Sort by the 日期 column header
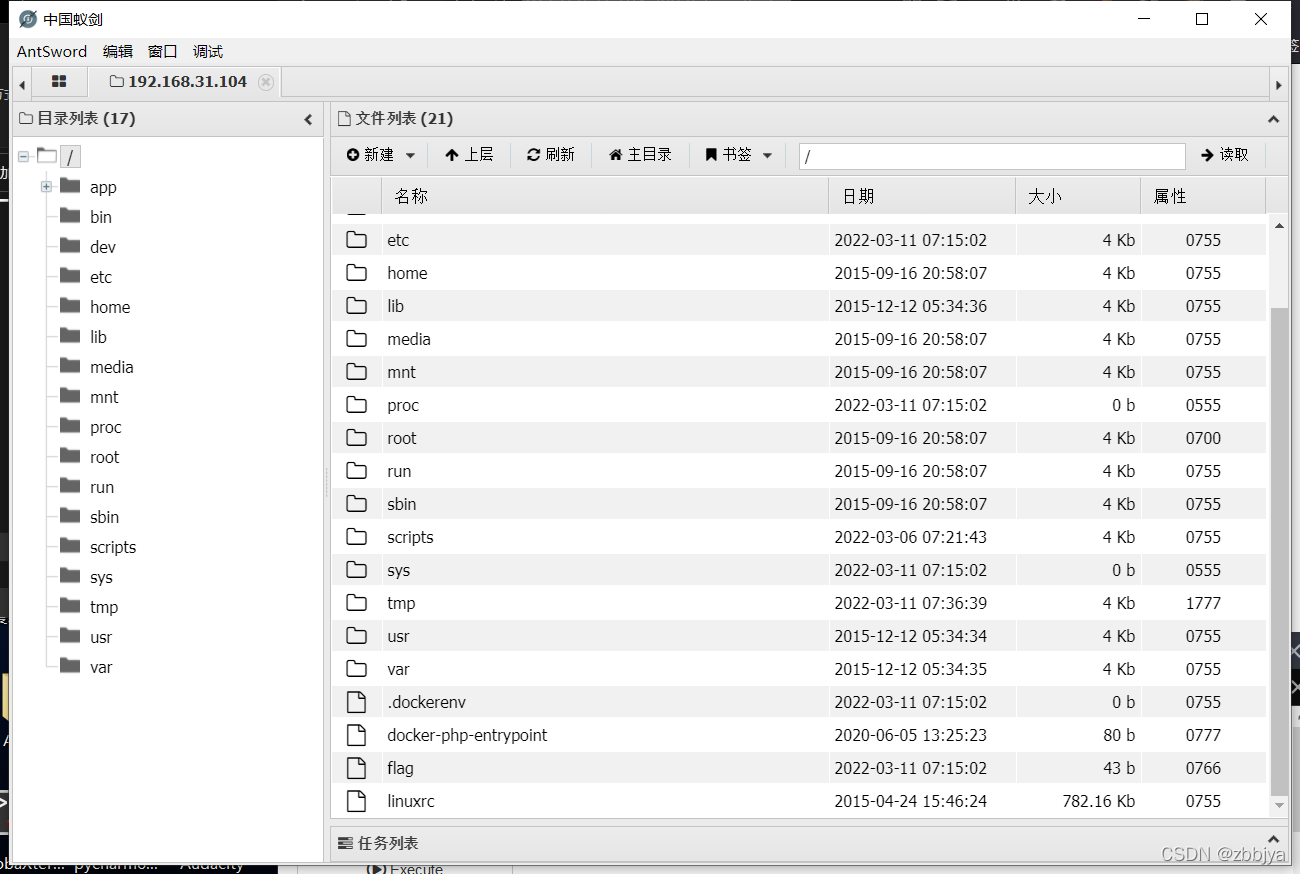The height and width of the screenshot is (874, 1300). click(x=922, y=196)
